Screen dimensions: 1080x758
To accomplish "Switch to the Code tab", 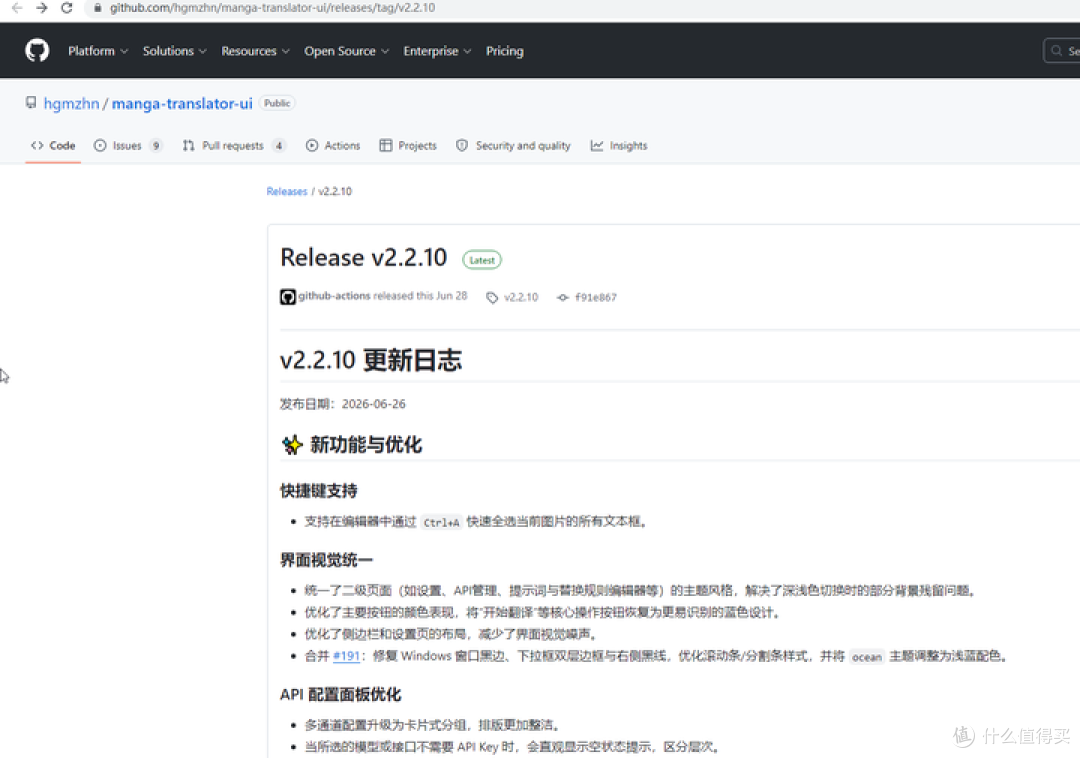I will (x=53, y=145).
